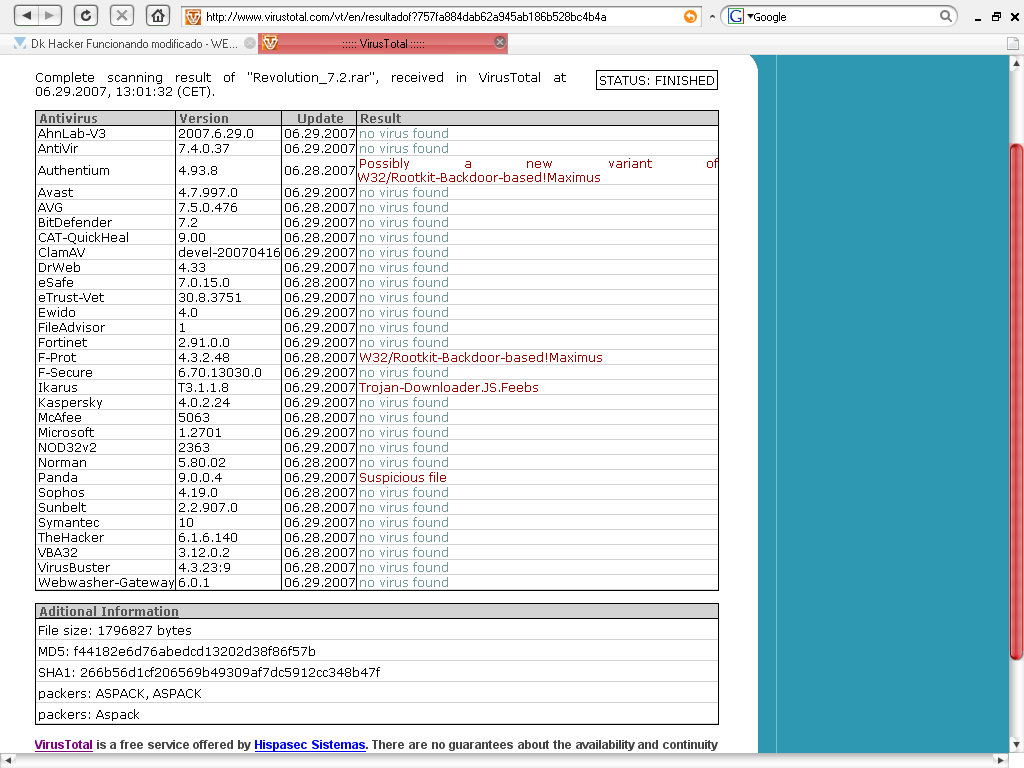Close the Dk Hacker Funcionando tab
Screen dimensions: 1024x768
tap(249, 43)
